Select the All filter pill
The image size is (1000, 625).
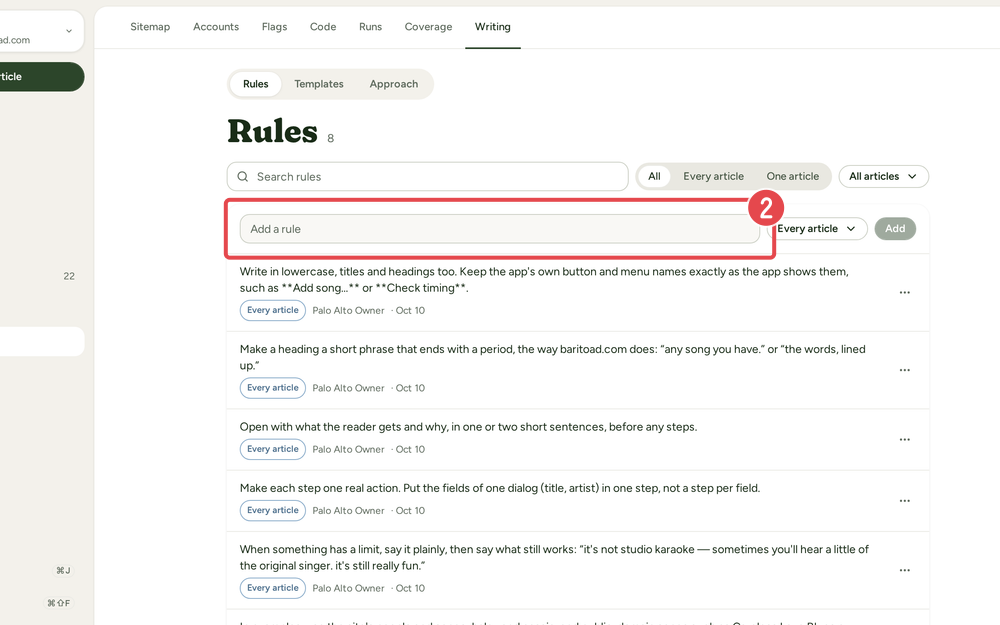click(x=654, y=176)
